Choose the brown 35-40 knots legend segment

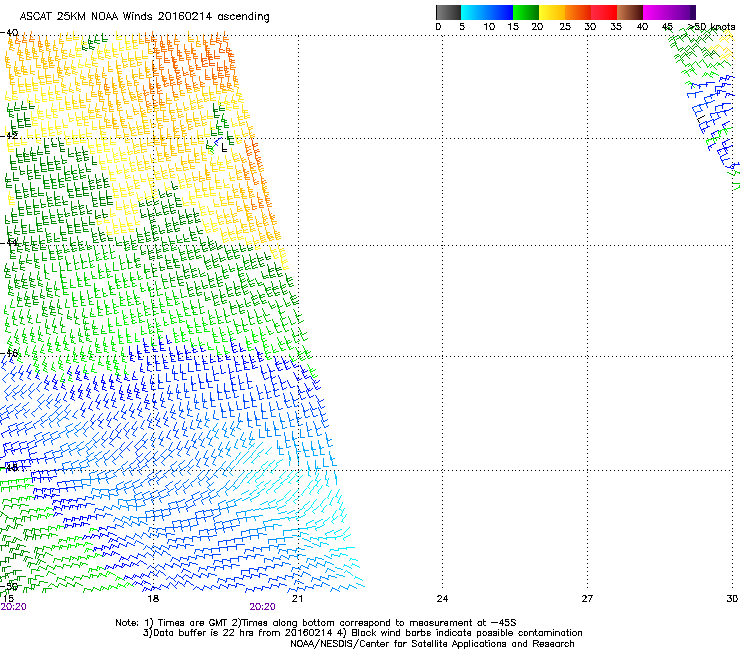630,12
